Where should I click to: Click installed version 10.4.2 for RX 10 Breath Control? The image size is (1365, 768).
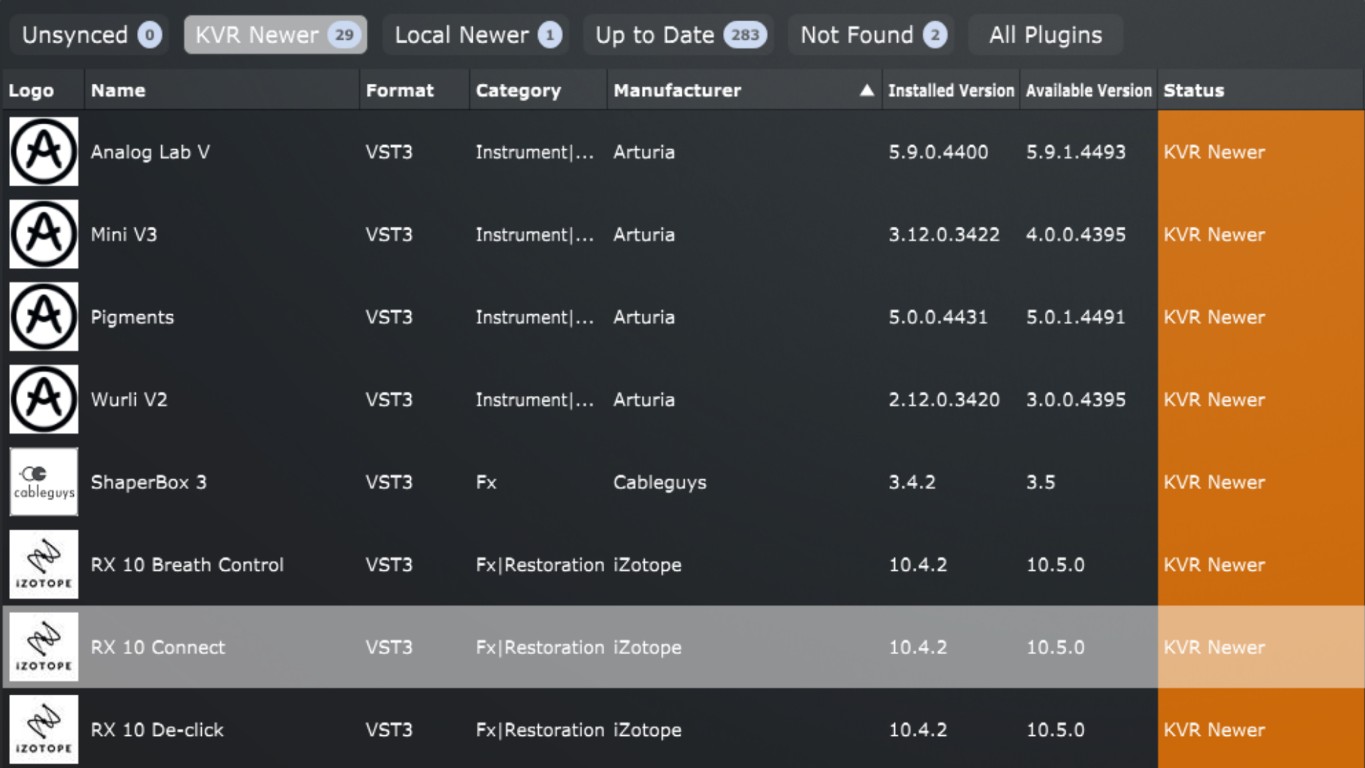click(x=918, y=564)
